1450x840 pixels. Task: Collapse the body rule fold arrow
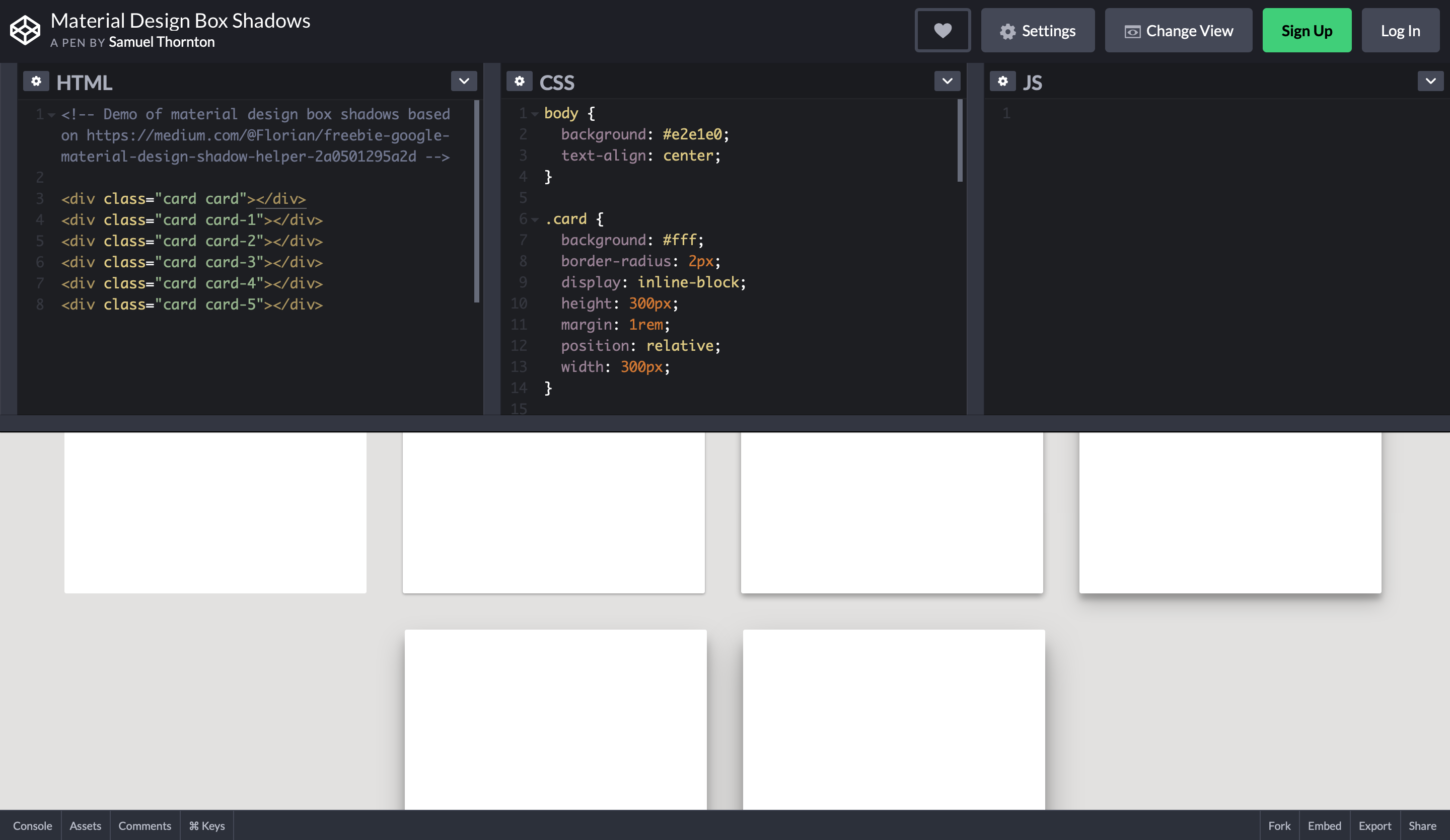coord(535,114)
